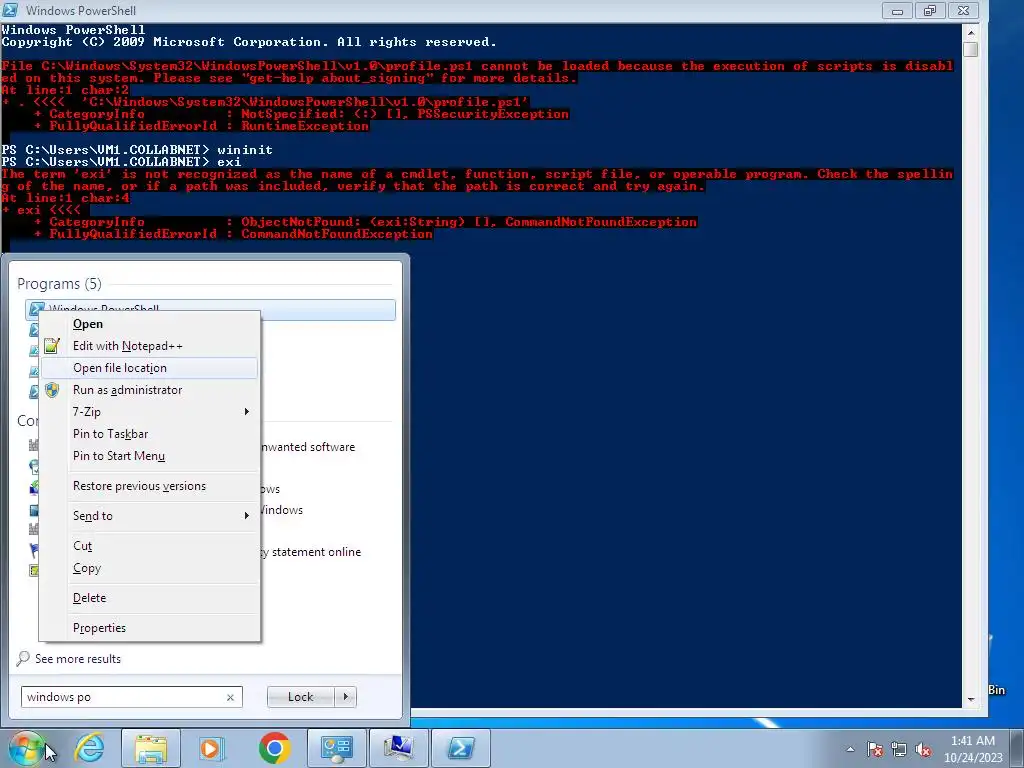Click the PowerShell scrollbar down arrow
Image resolution: width=1024 pixels, height=768 pixels.
[x=971, y=699]
